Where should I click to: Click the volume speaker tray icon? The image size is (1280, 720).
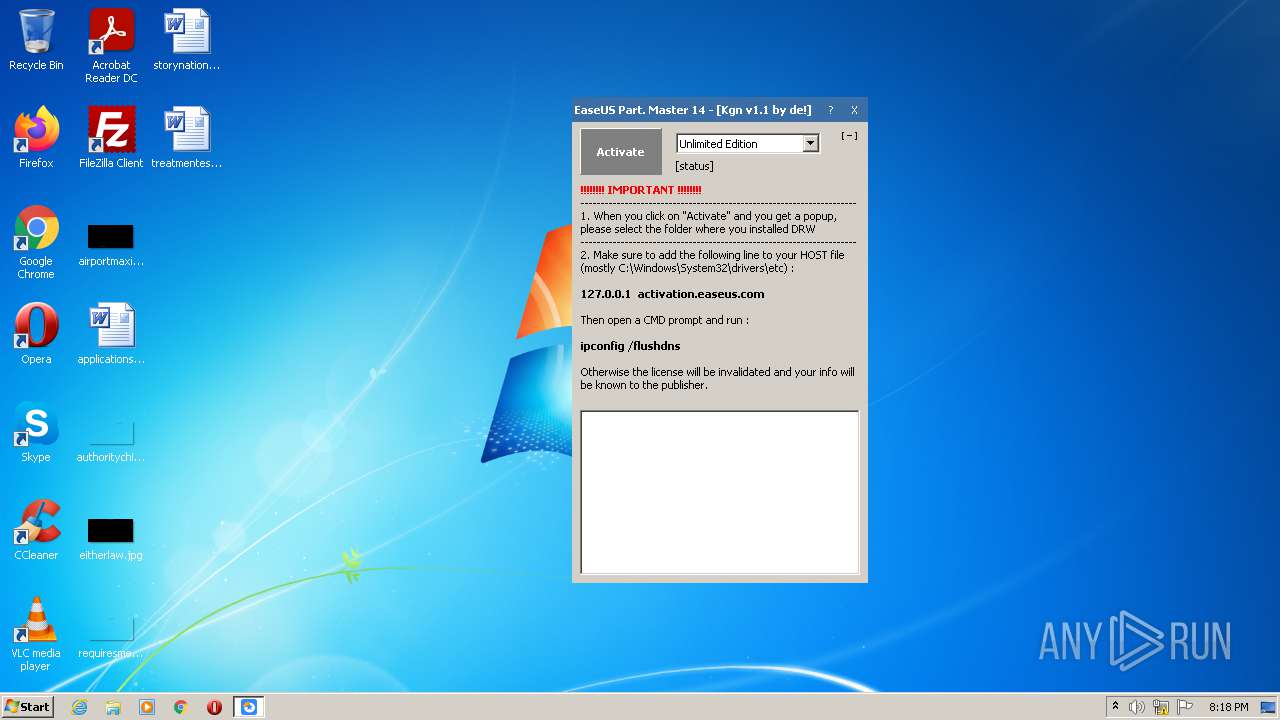[x=1137, y=707]
